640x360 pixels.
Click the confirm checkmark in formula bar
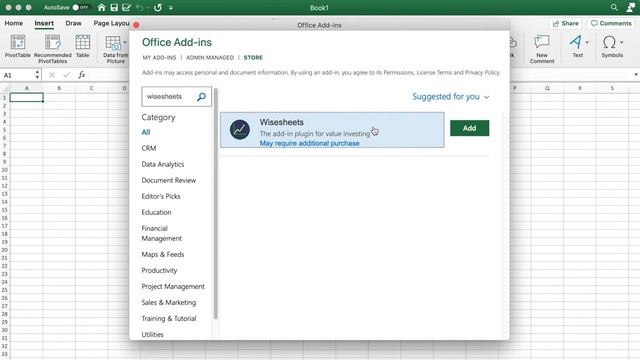67,75
